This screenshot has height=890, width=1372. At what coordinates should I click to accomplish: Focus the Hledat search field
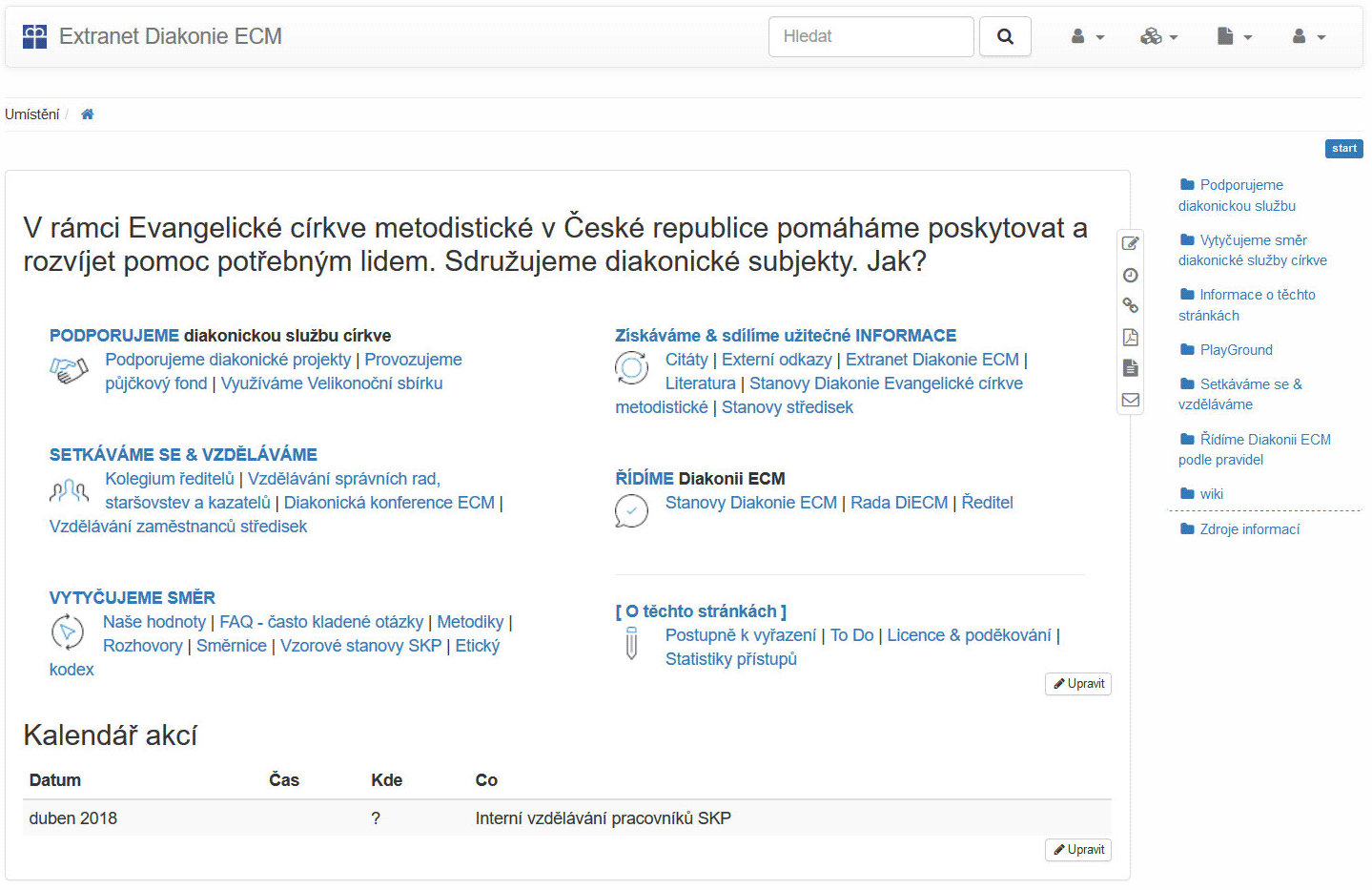(x=870, y=37)
